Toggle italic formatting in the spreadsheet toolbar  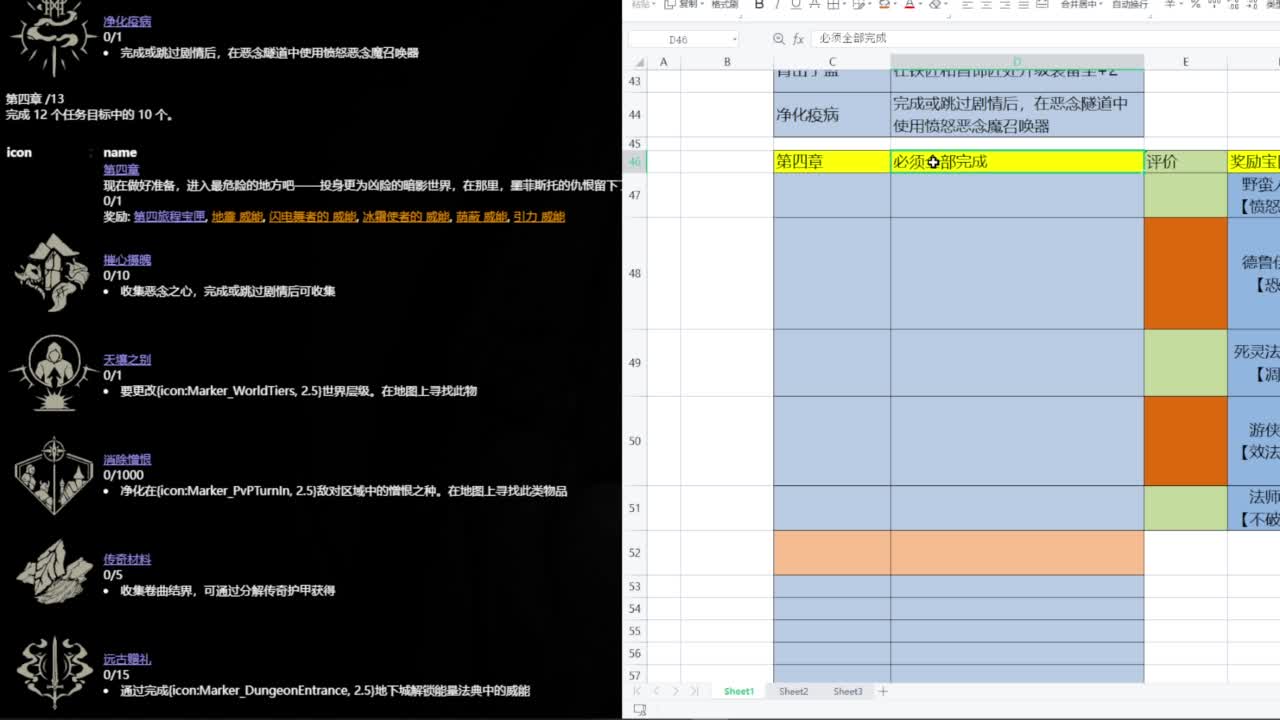(x=777, y=4)
